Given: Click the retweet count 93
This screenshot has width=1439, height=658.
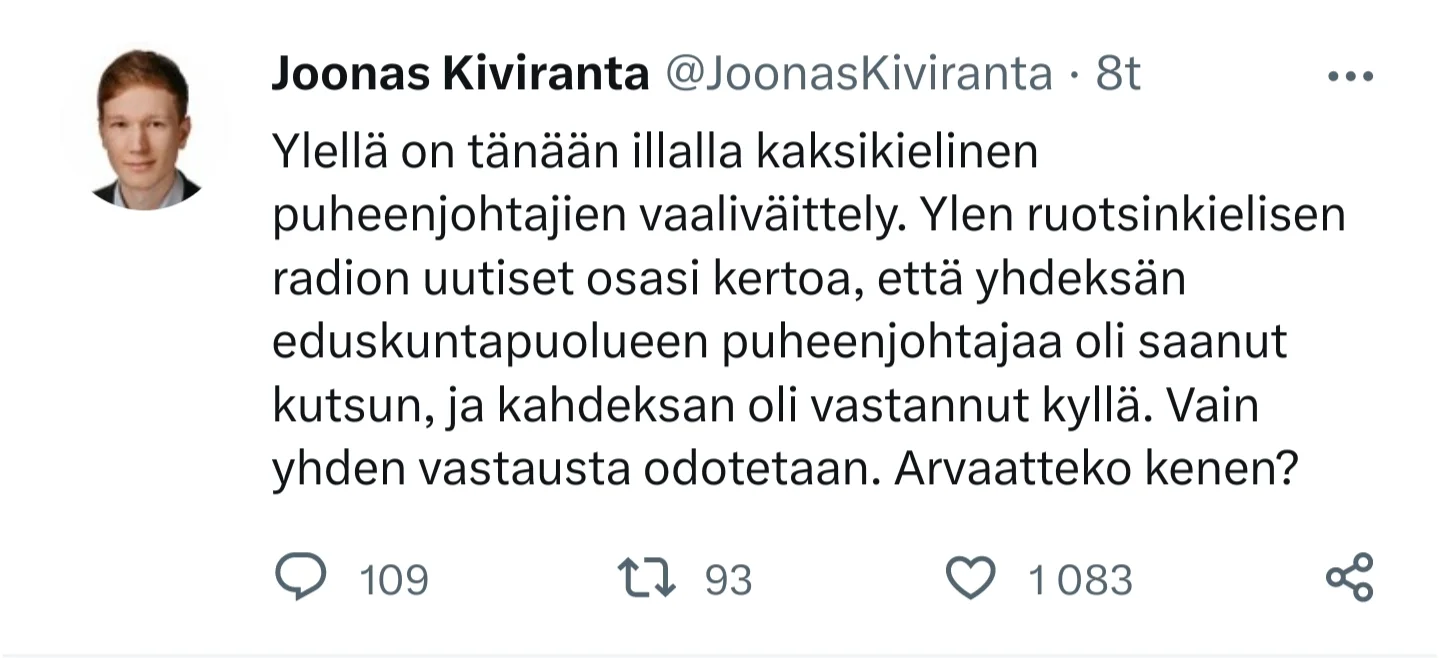Looking at the screenshot, I should 728,580.
